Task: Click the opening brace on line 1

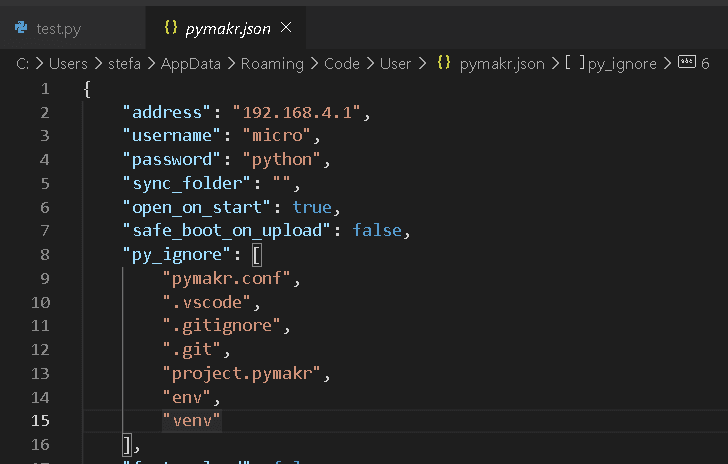Action: (x=87, y=88)
